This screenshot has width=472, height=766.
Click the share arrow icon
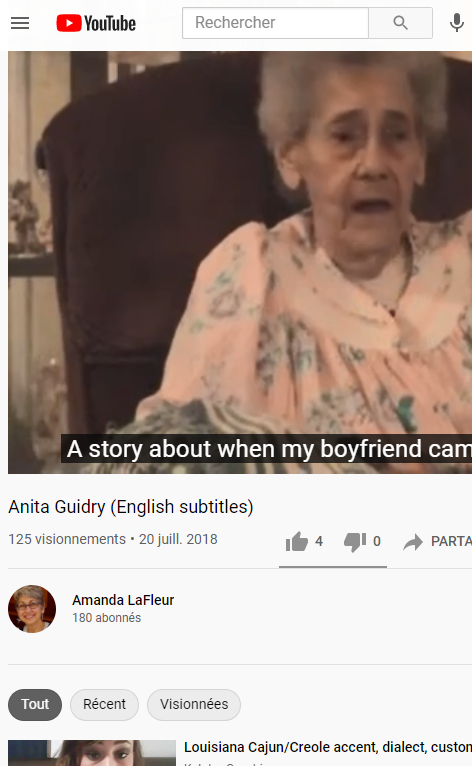coord(413,542)
